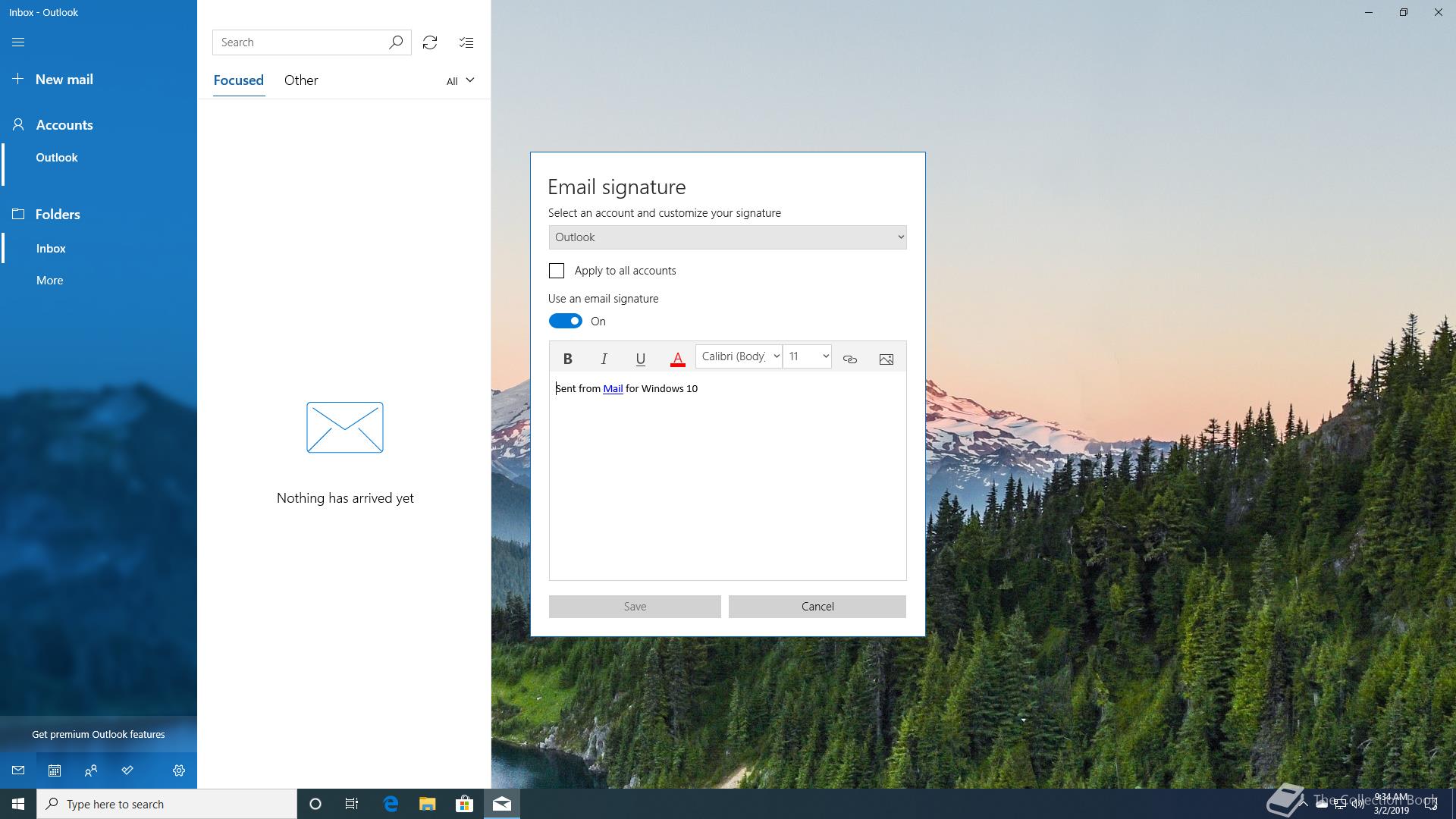
Task: Insert a picture into the signature
Action: point(886,359)
